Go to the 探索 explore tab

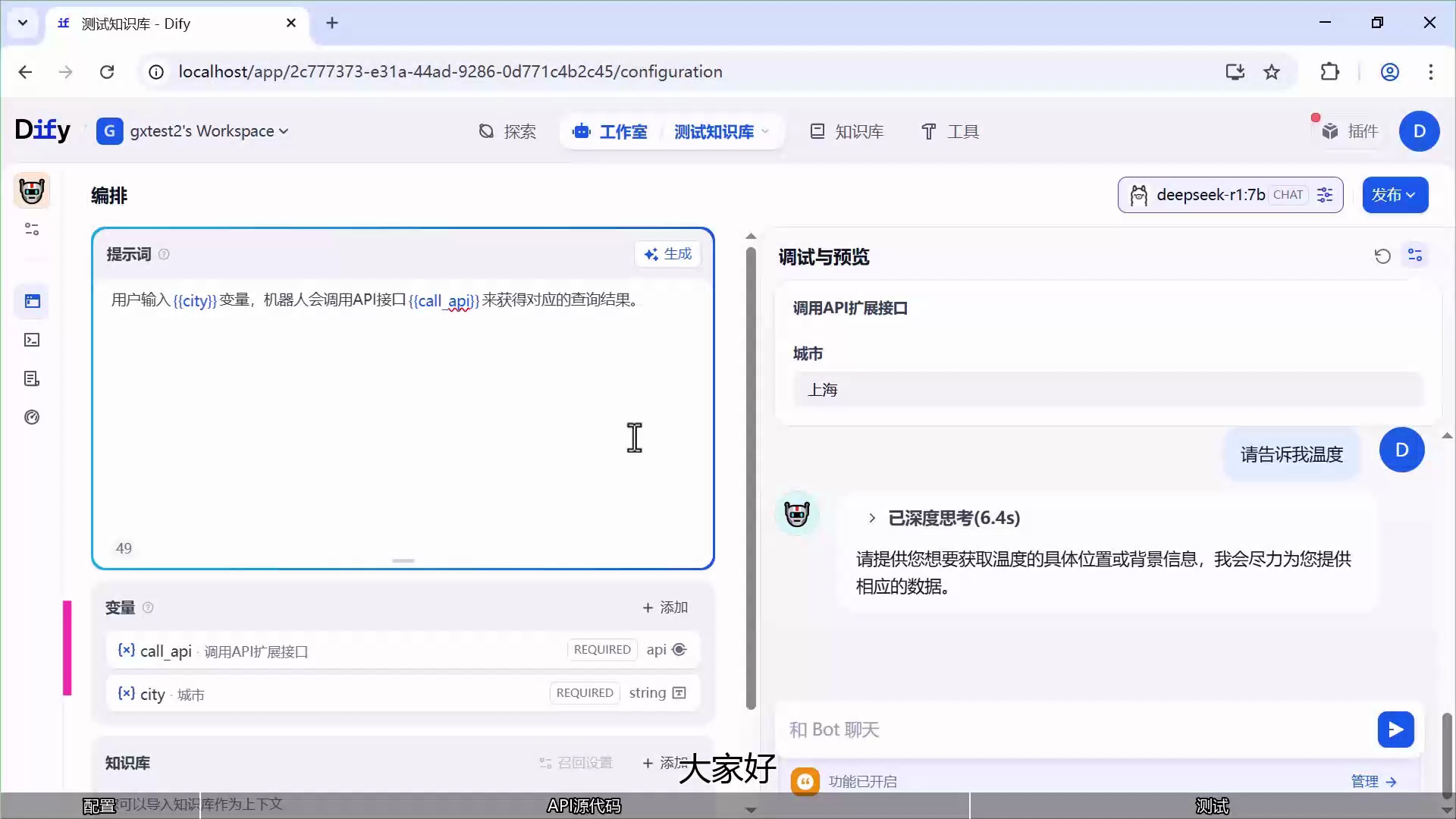click(507, 132)
